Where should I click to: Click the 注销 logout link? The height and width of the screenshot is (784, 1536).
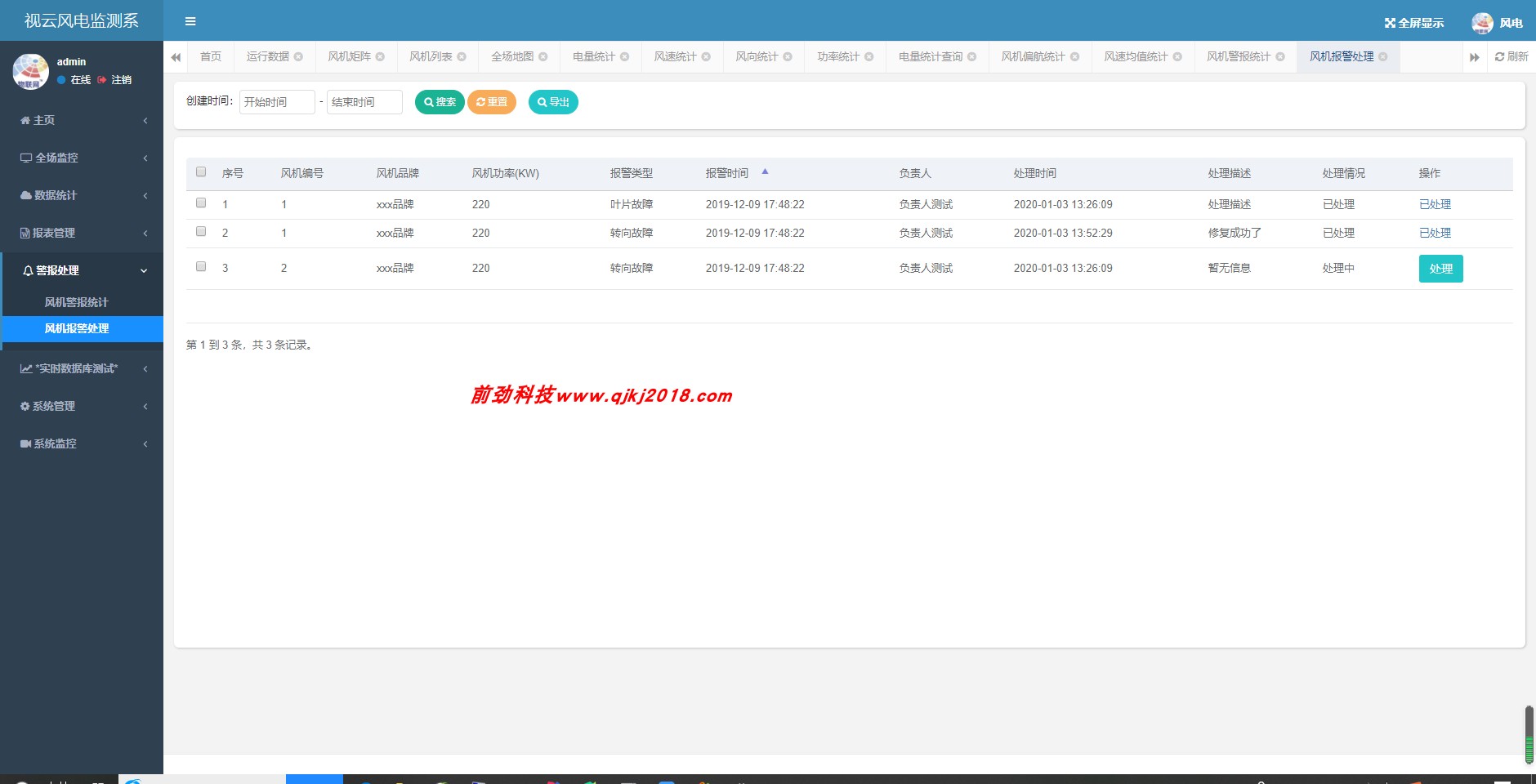coord(119,80)
